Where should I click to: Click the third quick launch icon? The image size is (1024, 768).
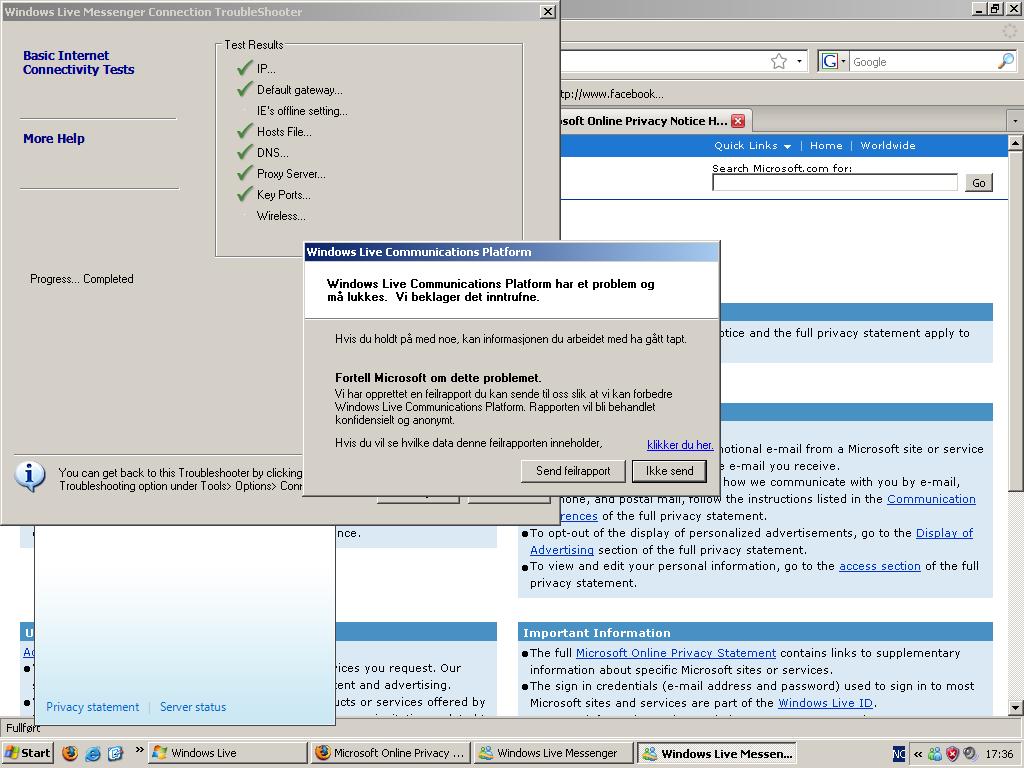[116, 753]
